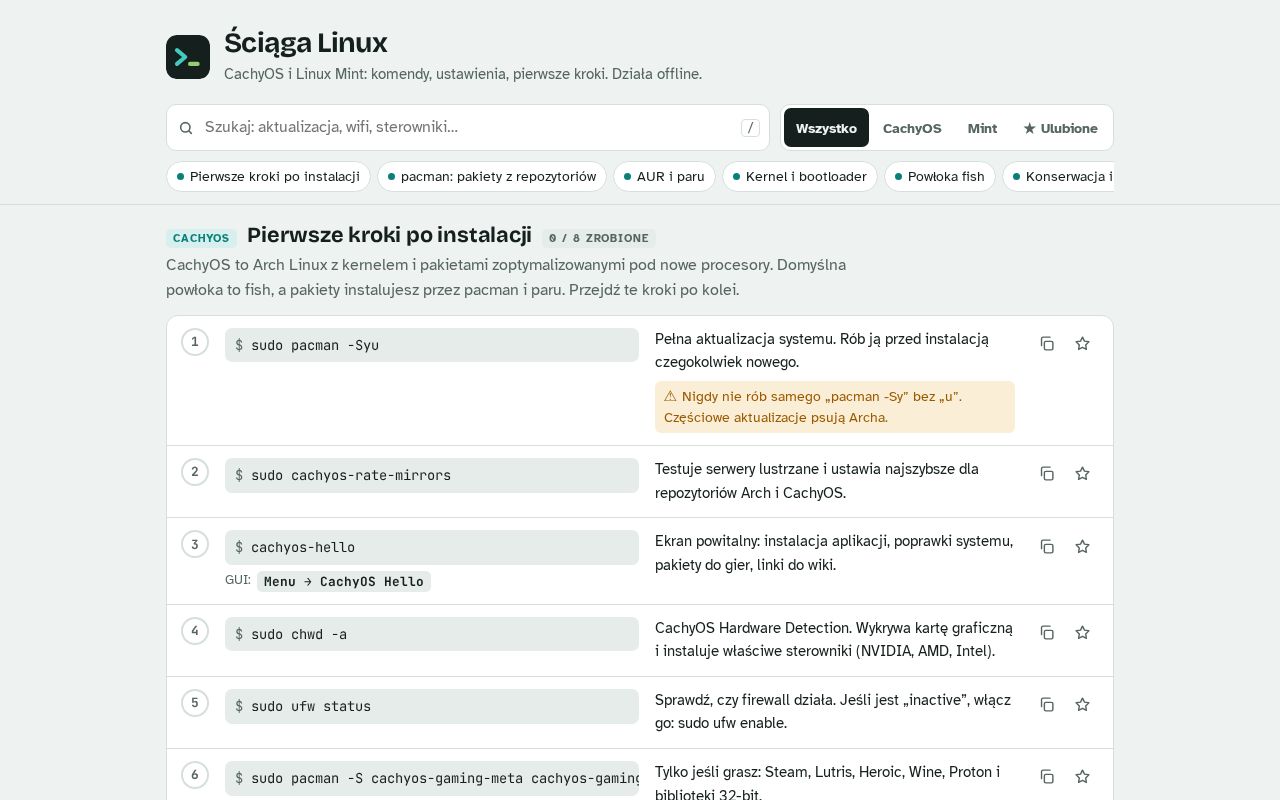This screenshot has width=1280, height=800.
Task: Check off step 4
Action: (195, 631)
